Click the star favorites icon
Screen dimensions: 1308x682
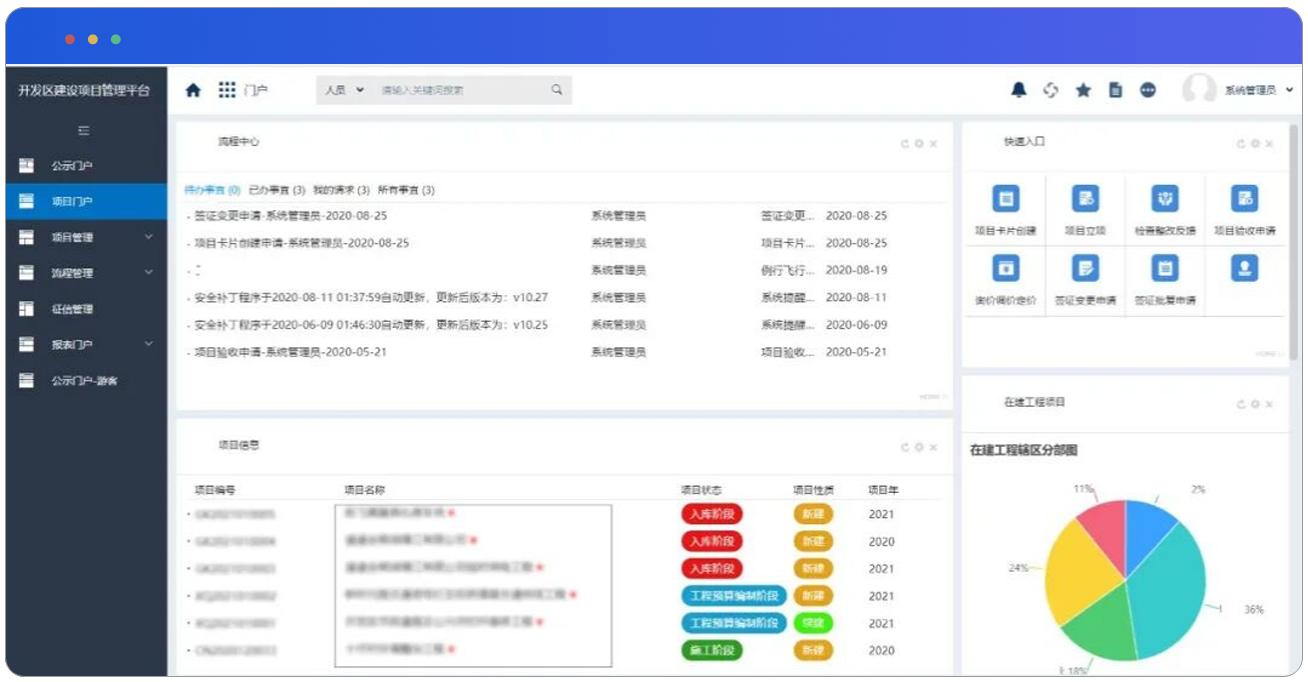coord(1083,90)
